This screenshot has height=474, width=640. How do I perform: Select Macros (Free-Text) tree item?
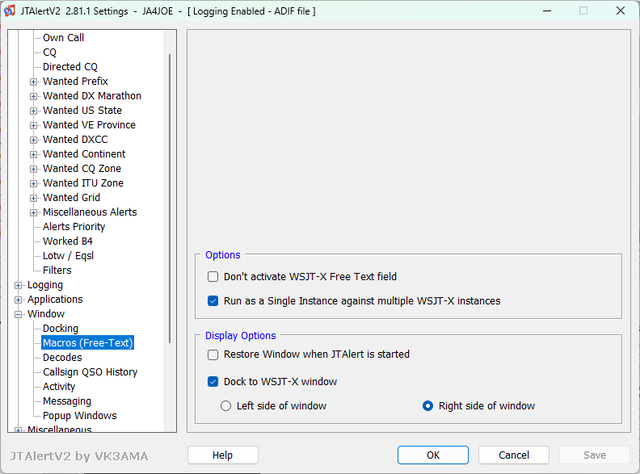[88, 343]
